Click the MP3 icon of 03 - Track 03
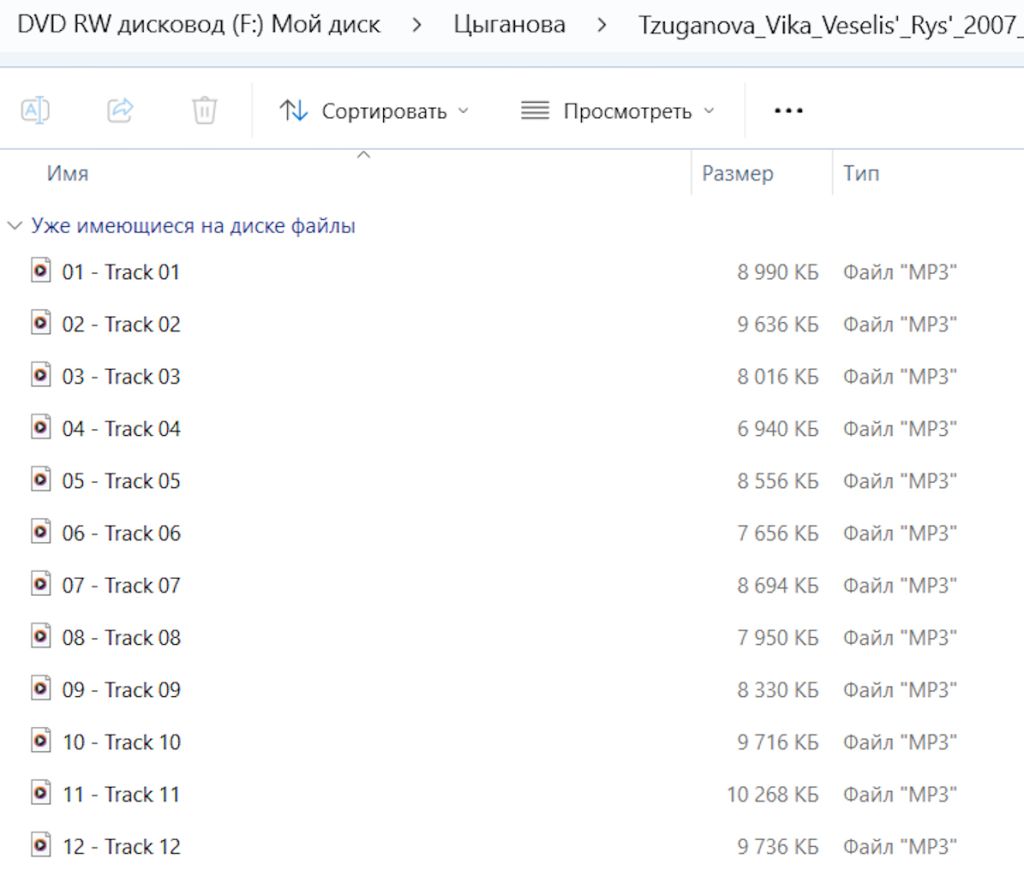 pos(40,375)
